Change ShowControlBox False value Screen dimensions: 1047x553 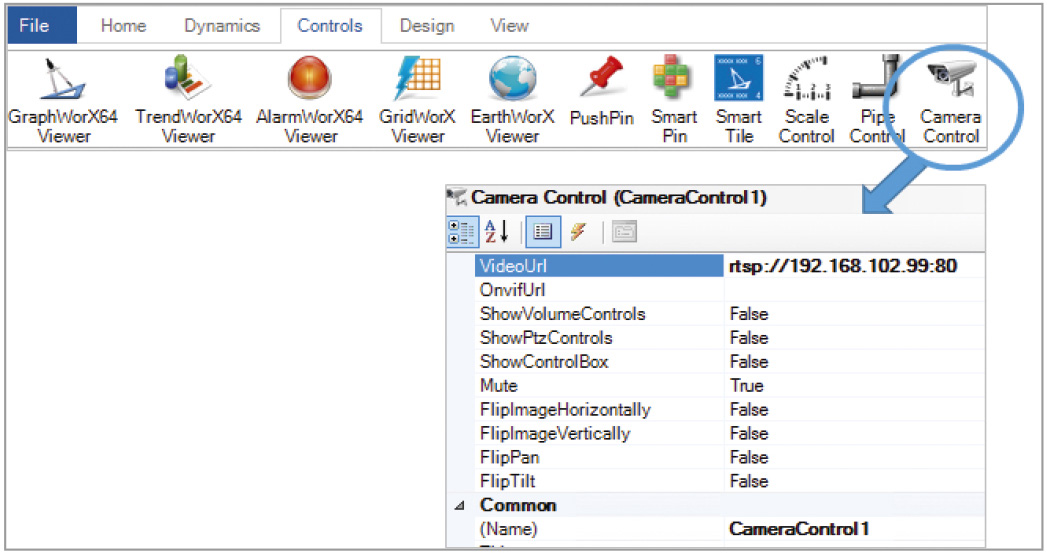pyautogui.click(x=854, y=362)
